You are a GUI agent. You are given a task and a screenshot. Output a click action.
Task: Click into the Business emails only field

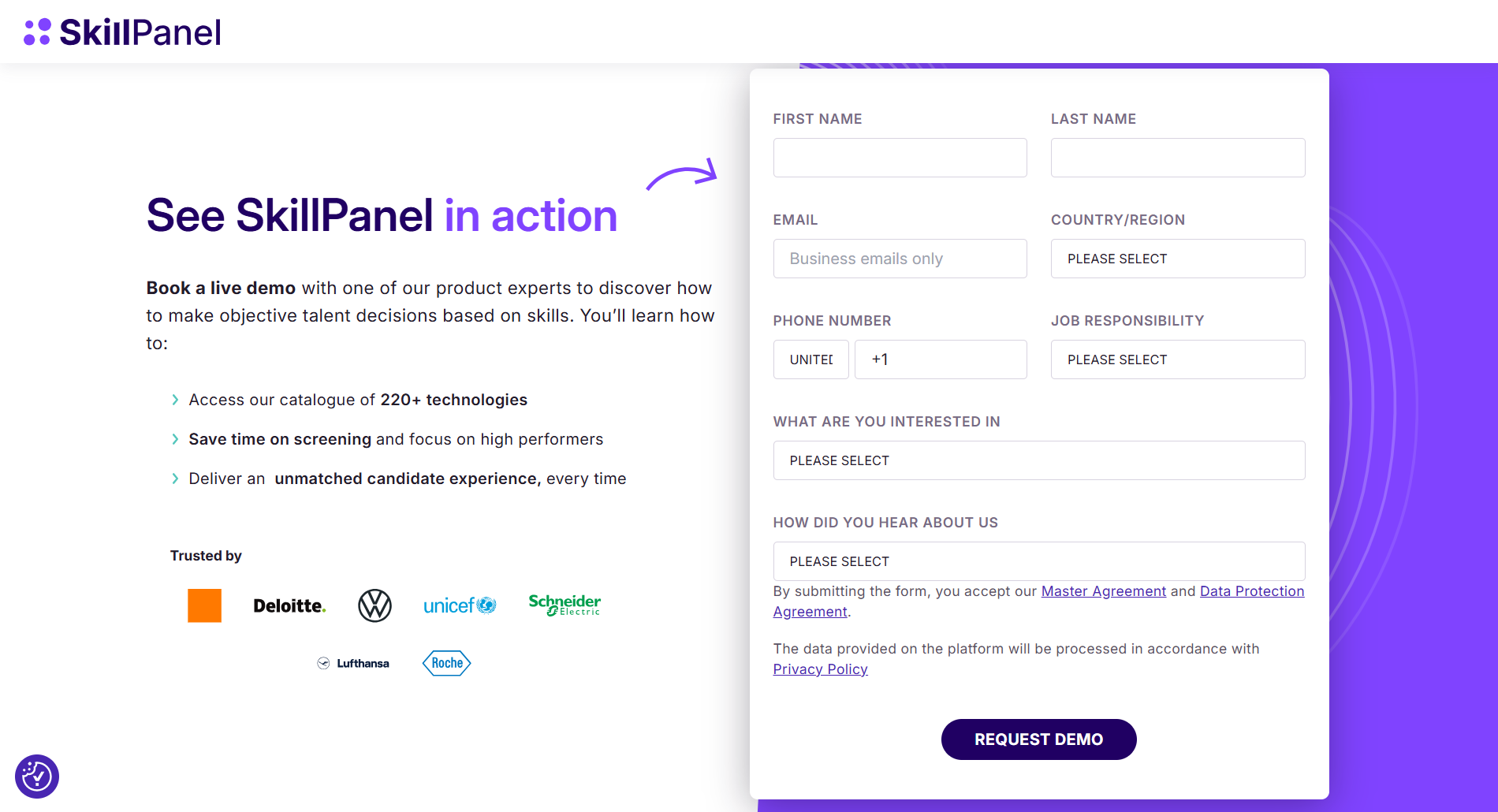tap(900, 259)
